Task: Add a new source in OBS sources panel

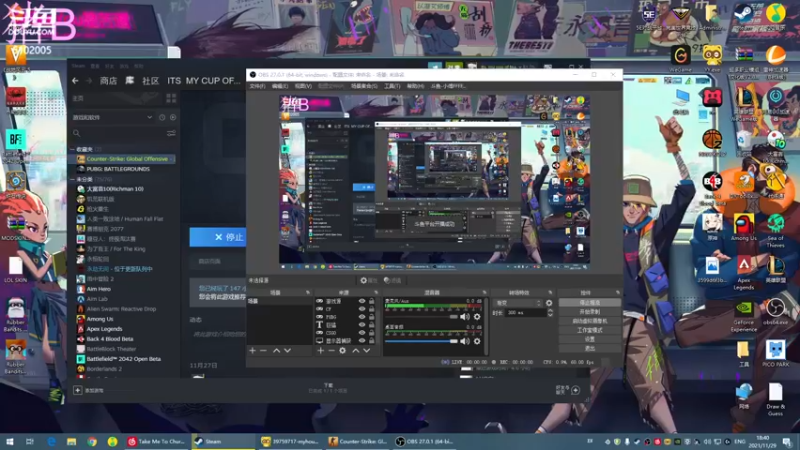Action: pos(320,351)
